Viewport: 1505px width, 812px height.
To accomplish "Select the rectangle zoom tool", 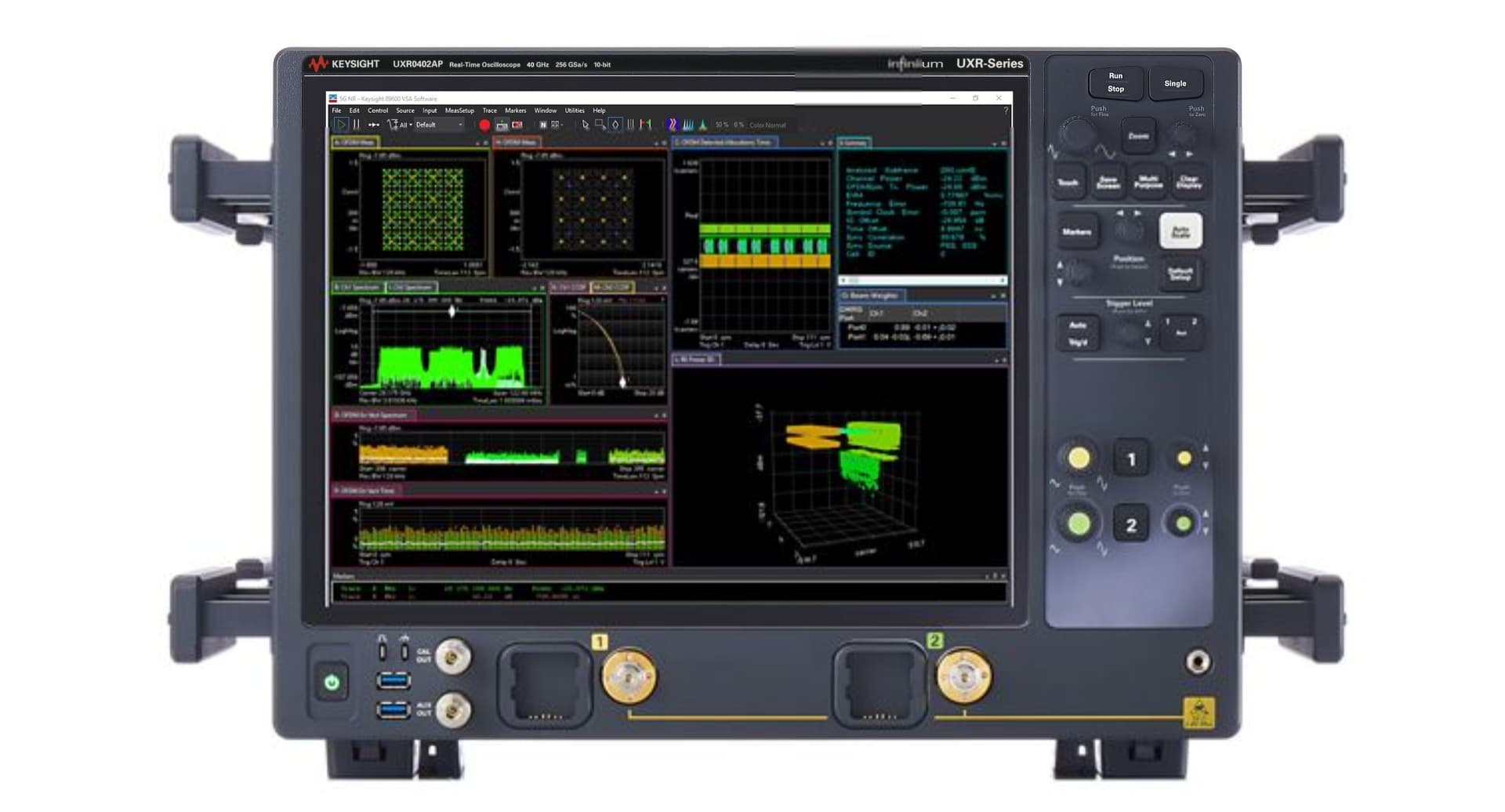I will point(600,124).
